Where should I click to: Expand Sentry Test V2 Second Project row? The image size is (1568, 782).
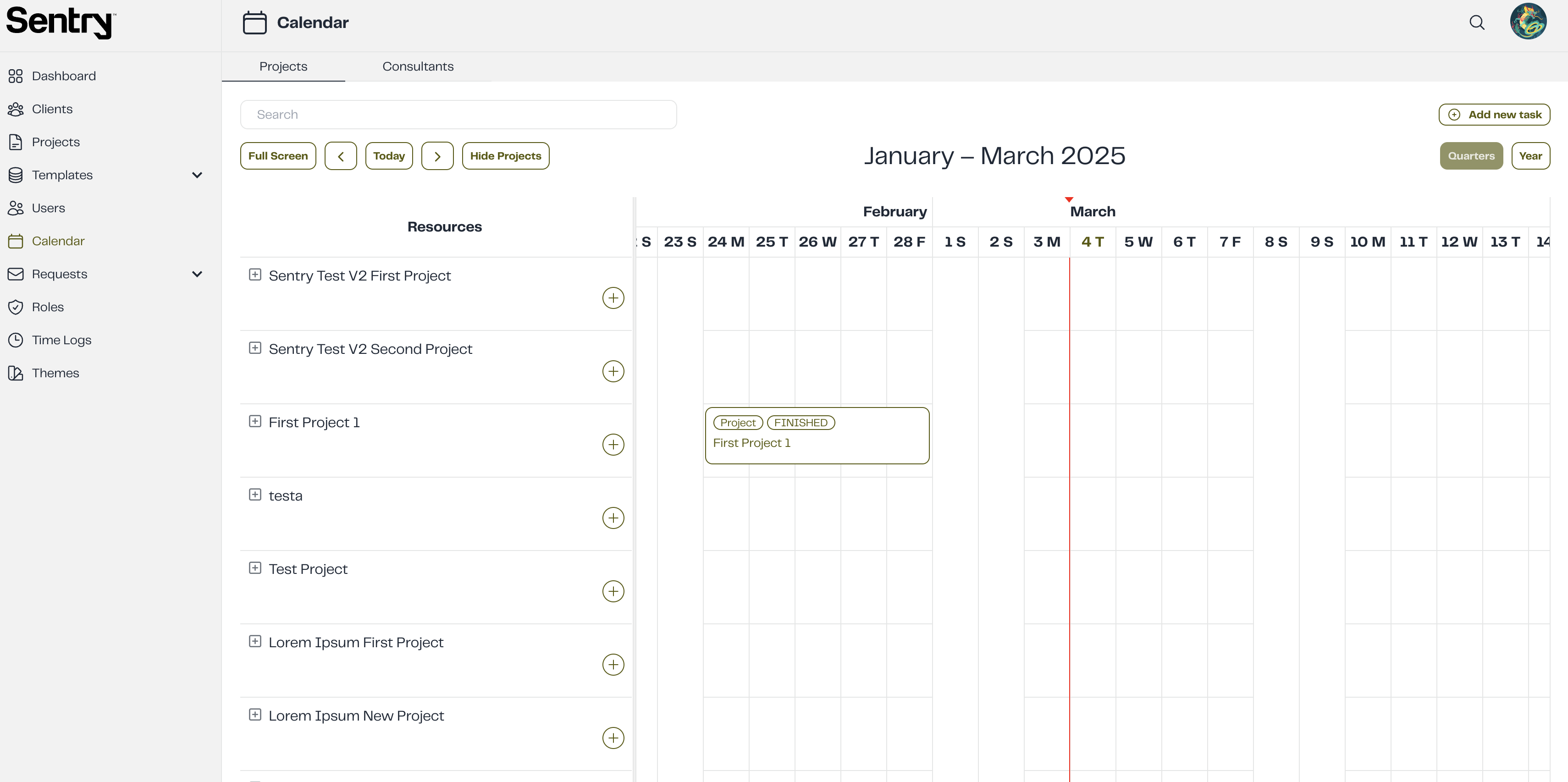[255, 347]
